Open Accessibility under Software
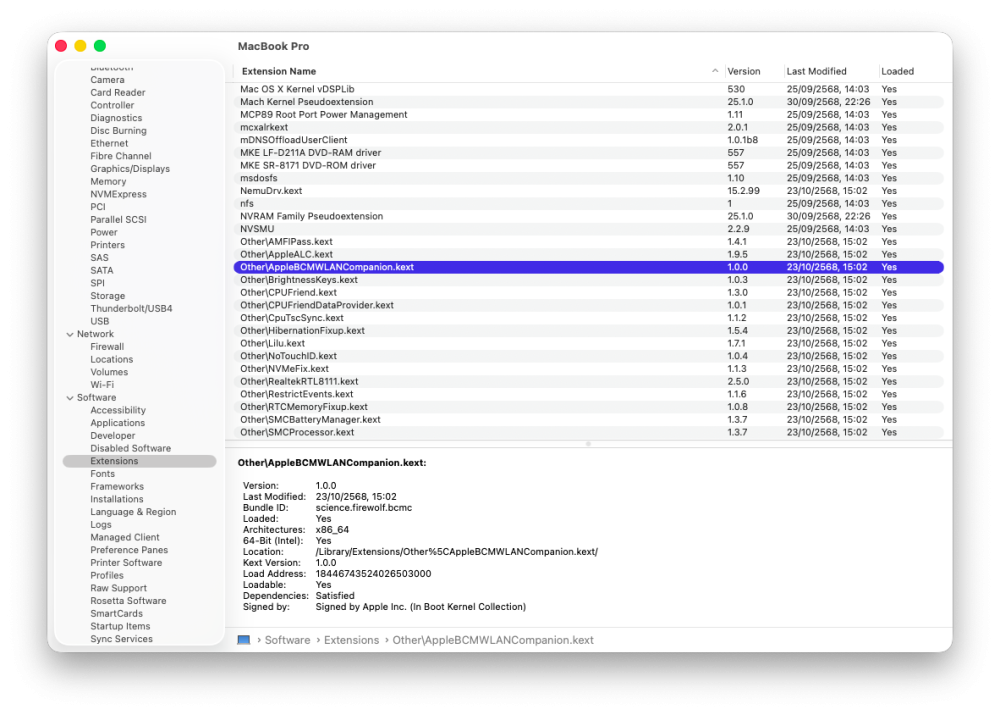Viewport: 1000px width, 715px height. click(x=118, y=410)
